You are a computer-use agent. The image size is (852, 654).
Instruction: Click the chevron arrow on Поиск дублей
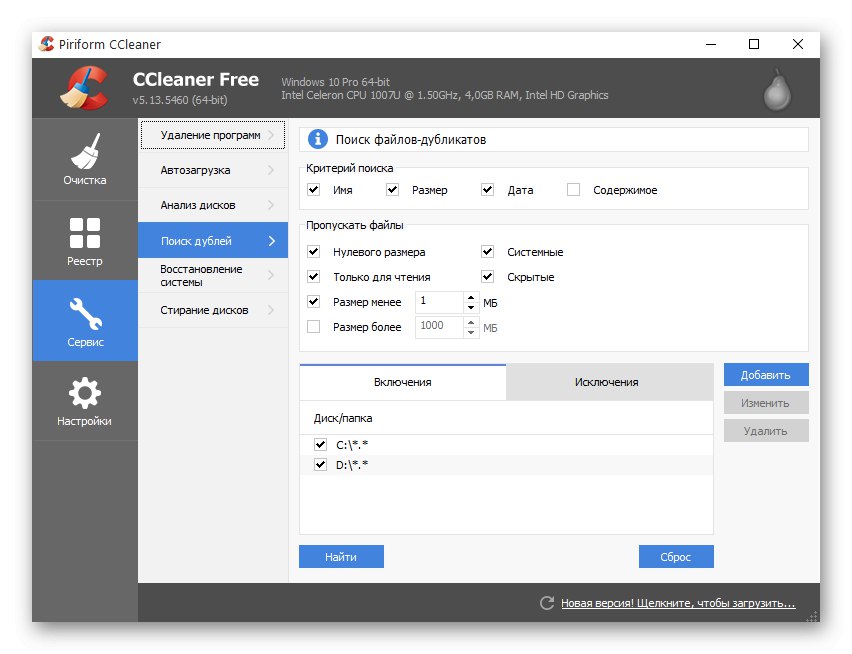[x=272, y=241]
